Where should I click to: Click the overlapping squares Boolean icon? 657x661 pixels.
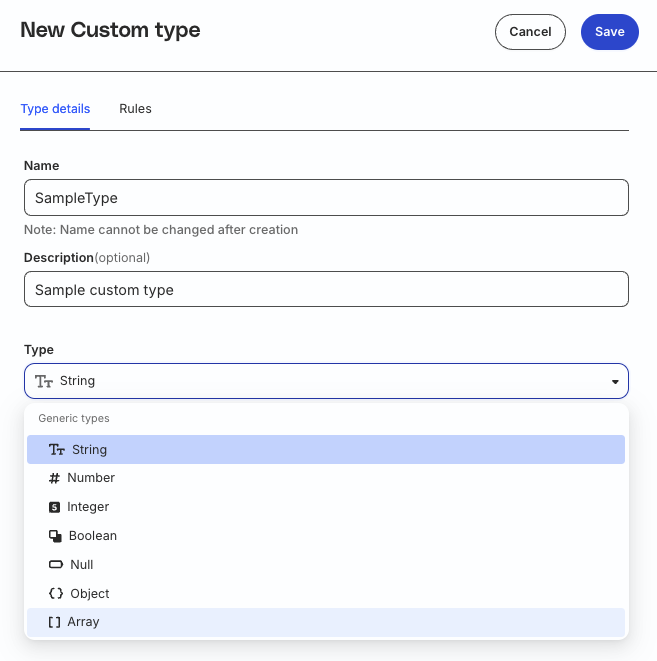click(x=55, y=536)
